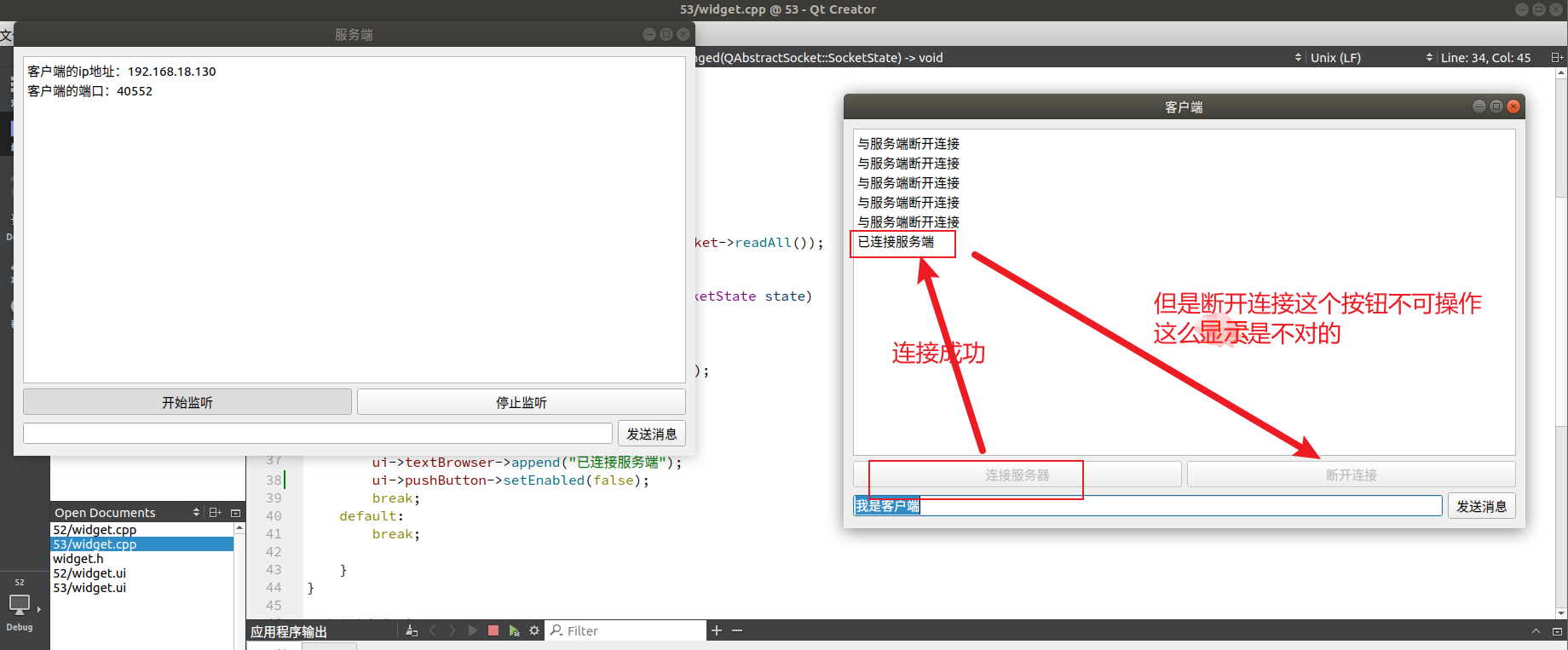Click 发送消息 button in server window
Image resolution: width=1568 pixels, height=650 pixels.
tap(651, 434)
